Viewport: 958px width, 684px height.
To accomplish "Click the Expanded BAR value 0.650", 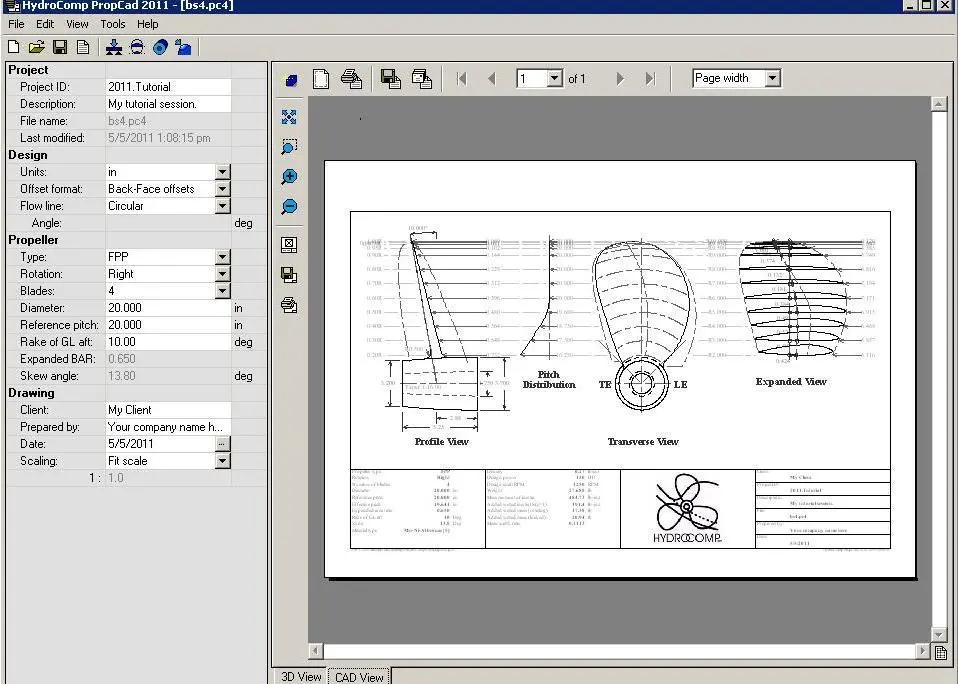I will click(122, 359).
